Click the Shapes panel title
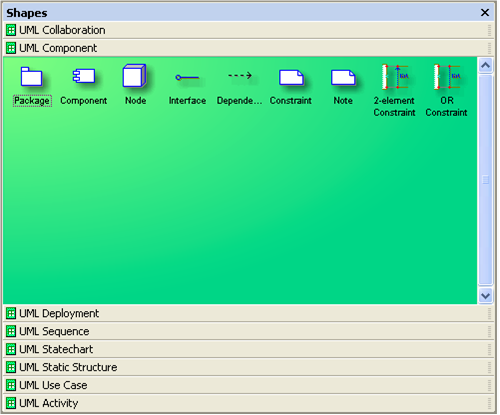Screen dimensions: 500x415 pos(27,13)
